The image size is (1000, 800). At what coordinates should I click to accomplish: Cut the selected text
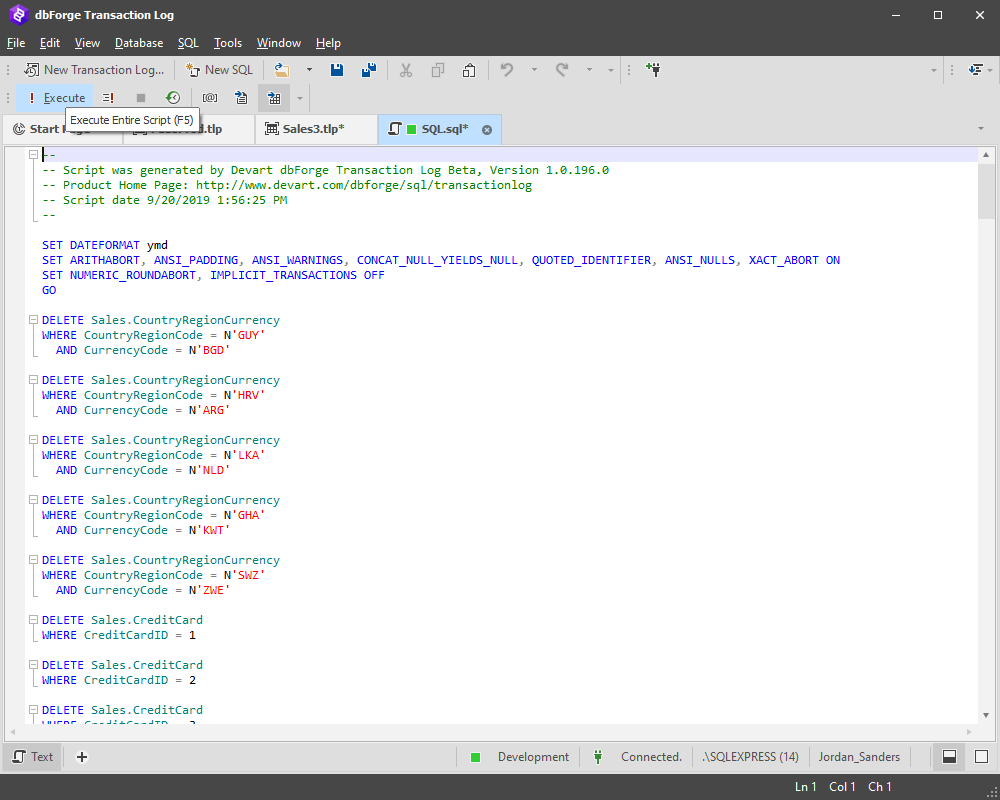(x=406, y=70)
